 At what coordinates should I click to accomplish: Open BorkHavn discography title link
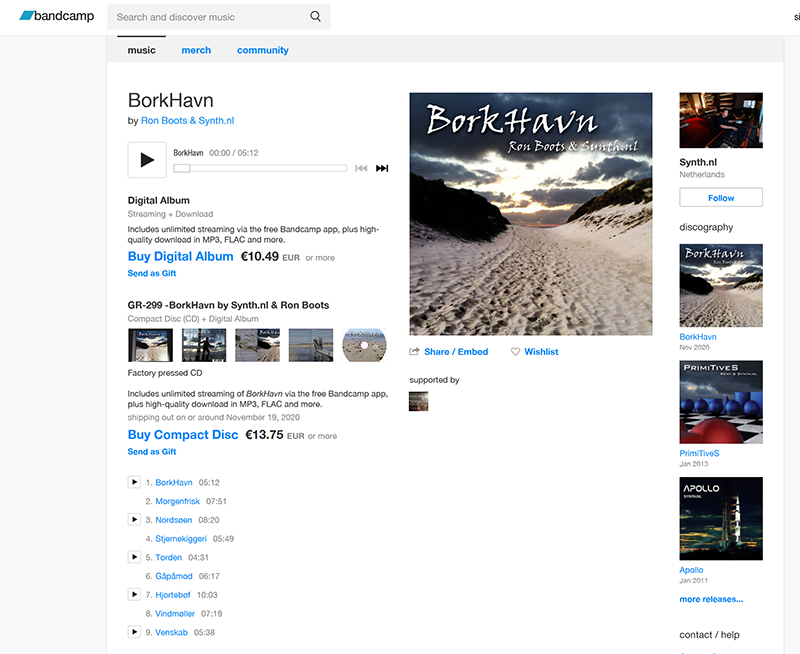[697, 337]
